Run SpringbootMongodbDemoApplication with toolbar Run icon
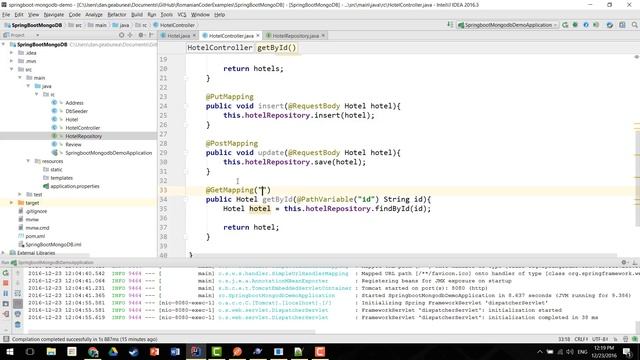The height and width of the screenshot is (360, 640). coord(565,25)
